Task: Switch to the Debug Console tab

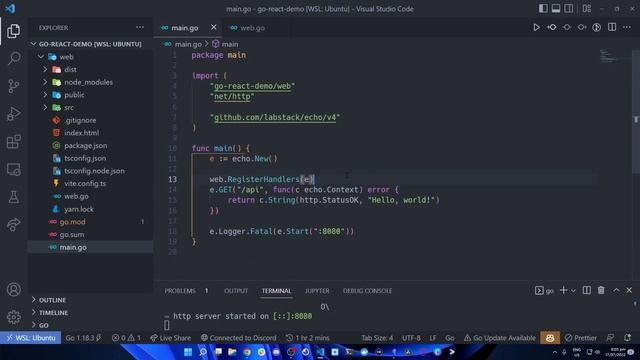Action: coord(367,291)
